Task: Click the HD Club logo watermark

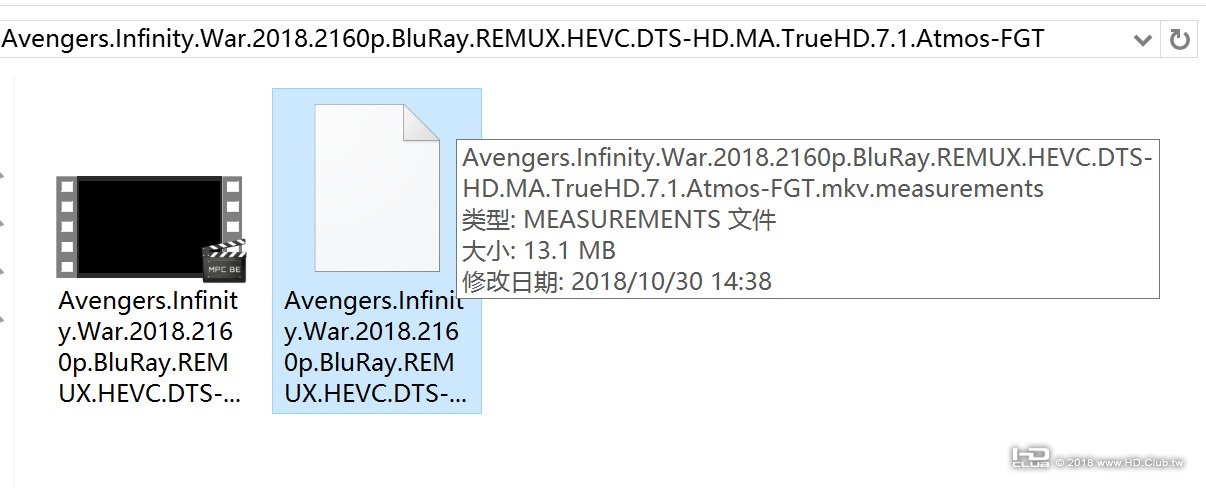Action: [1030, 457]
